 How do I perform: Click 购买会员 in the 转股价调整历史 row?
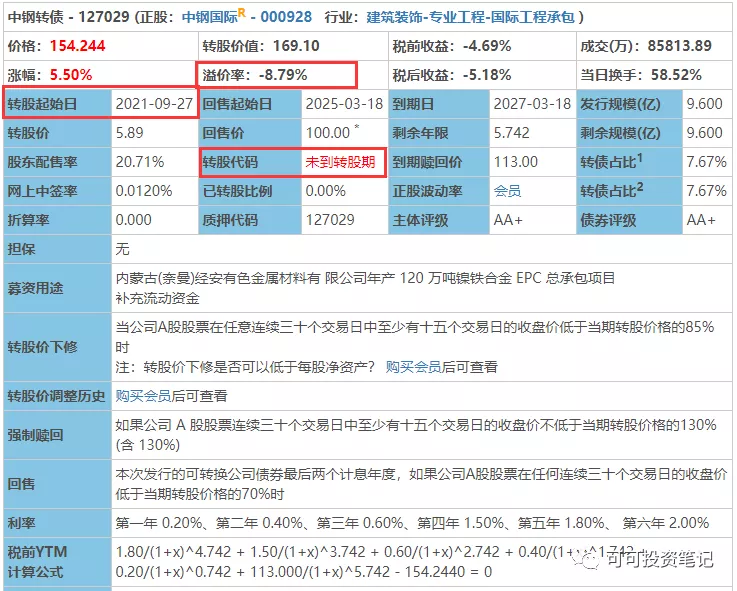tap(143, 396)
